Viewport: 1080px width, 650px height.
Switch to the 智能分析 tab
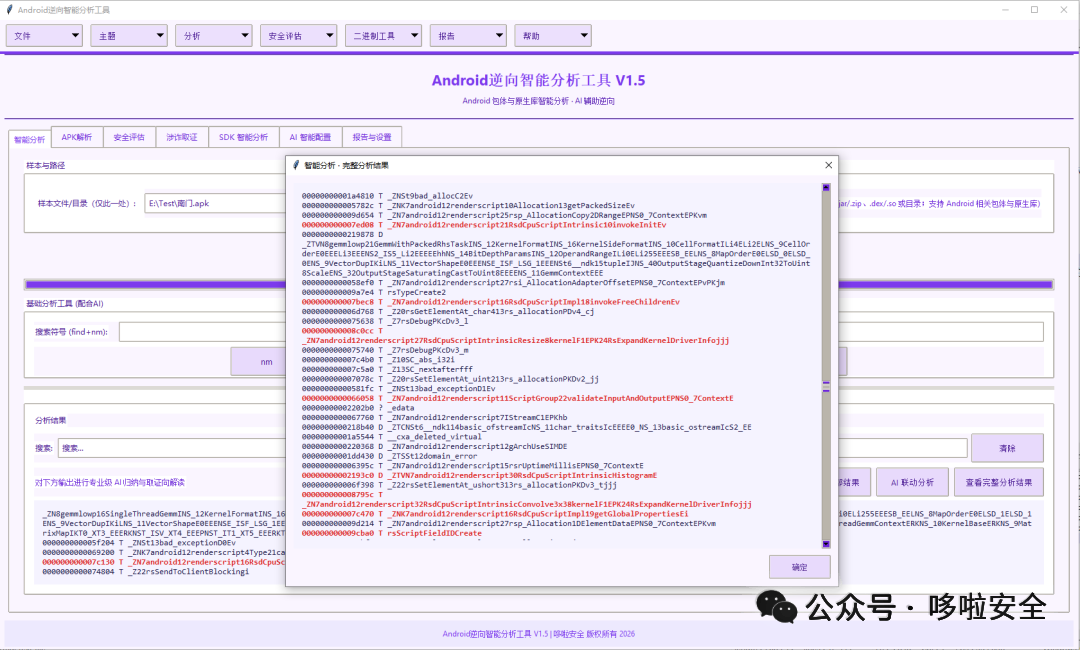30,139
